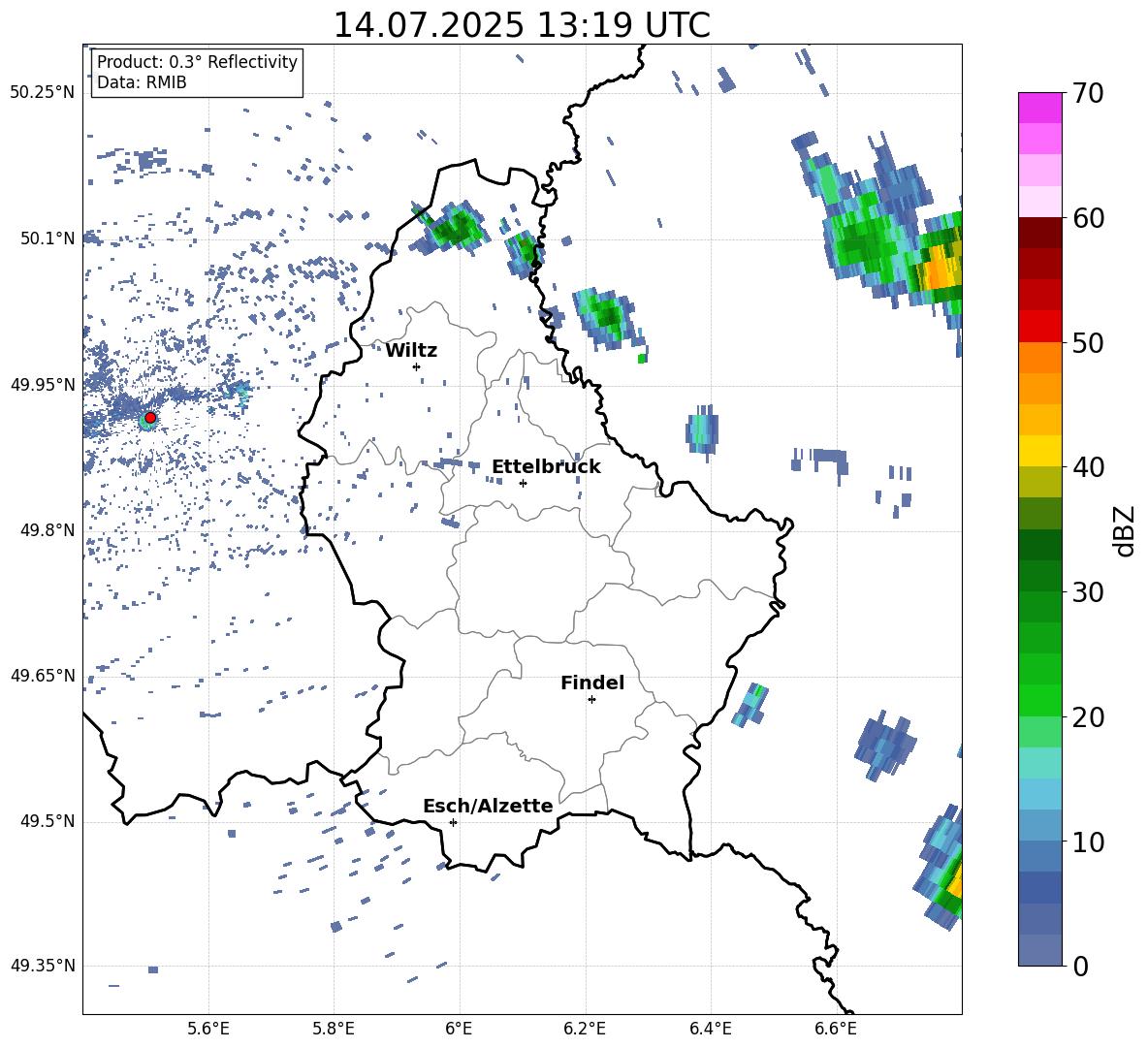This screenshot has width=1148, height=1048.
Task: Click the colorbar tick label 0
Action: click(1080, 966)
